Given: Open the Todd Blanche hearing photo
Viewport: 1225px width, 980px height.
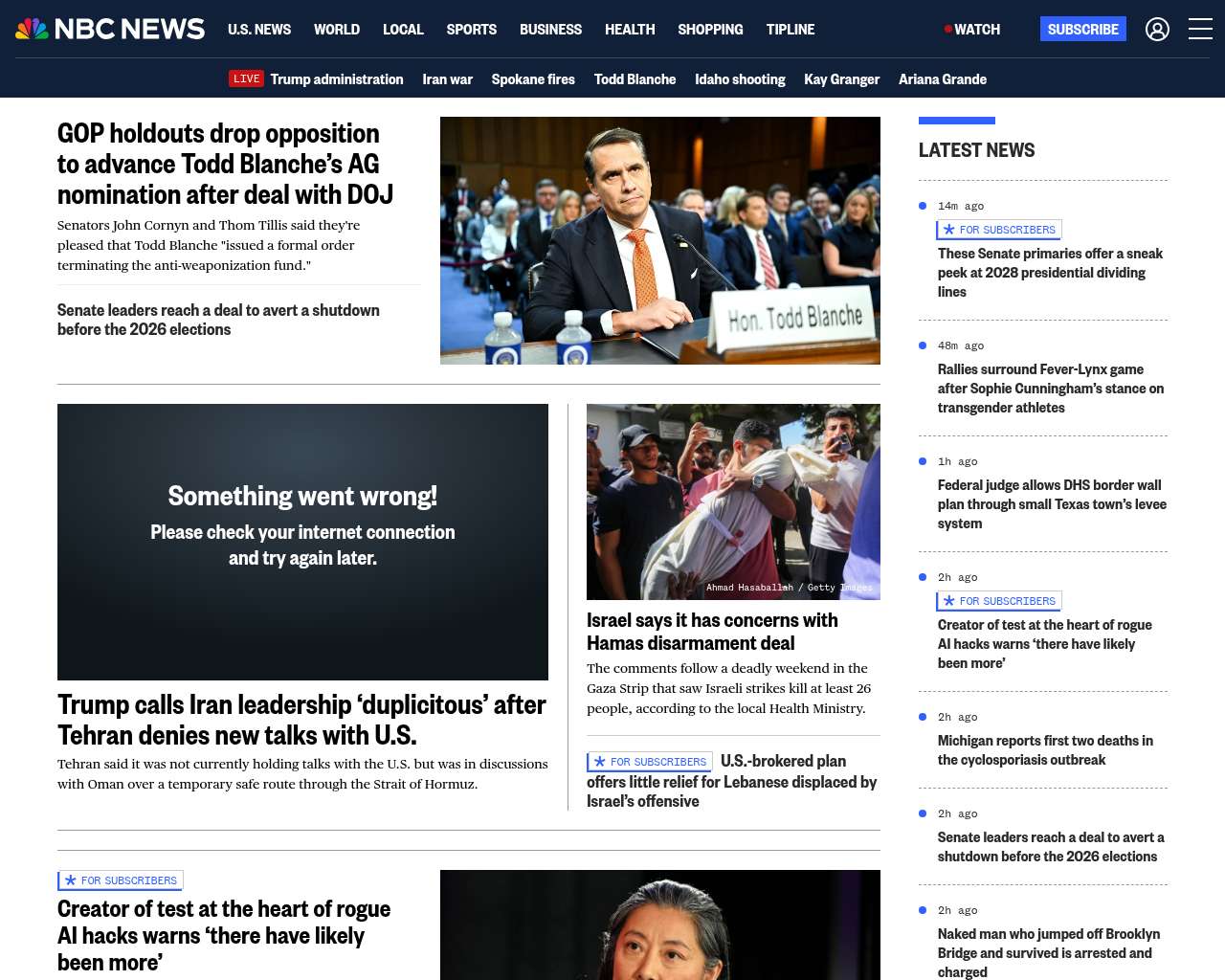Looking at the screenshot, I should click(x=660, y=240).
